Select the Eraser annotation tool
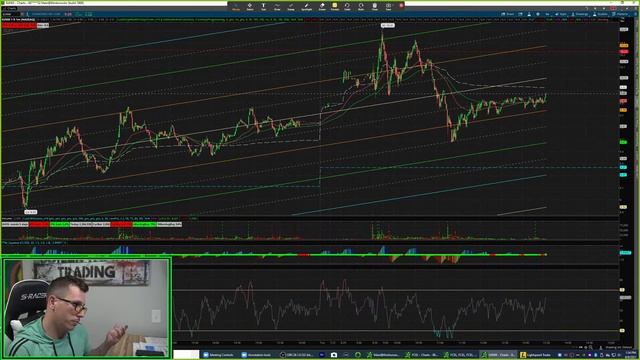This screenshot has height=360, width=640. (322, 6)
